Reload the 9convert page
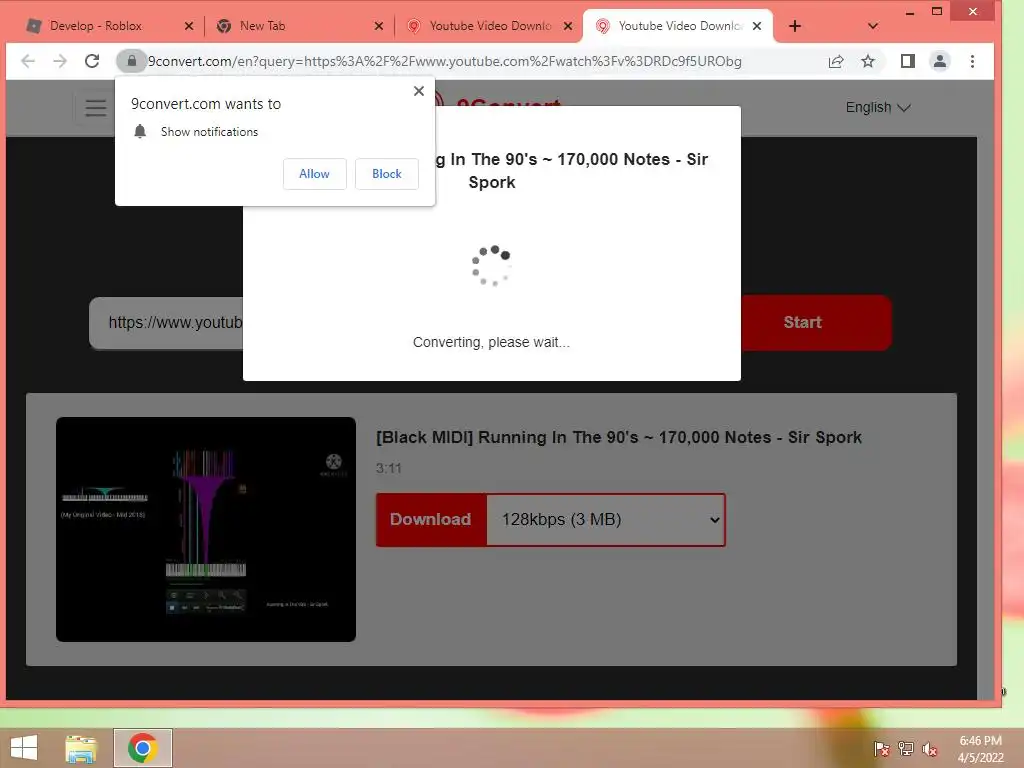The image size is (1024, 768). pyautogui.click(x=92, y=61)
